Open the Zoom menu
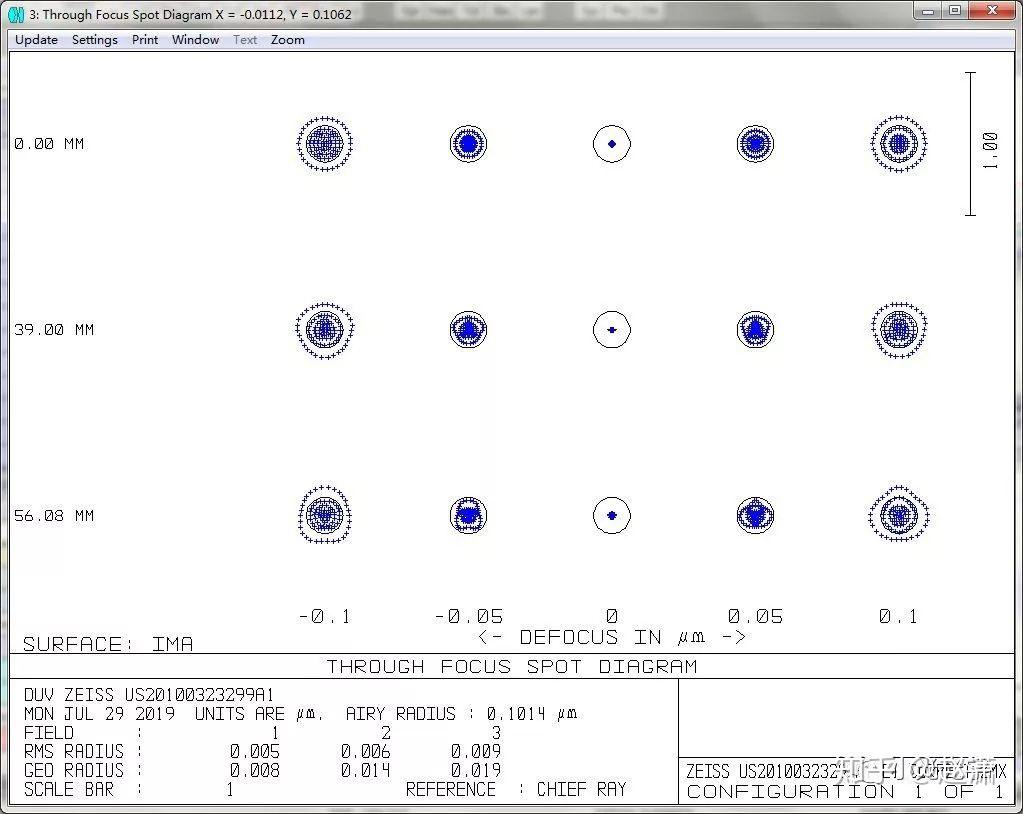 click(x=288, y=40)
